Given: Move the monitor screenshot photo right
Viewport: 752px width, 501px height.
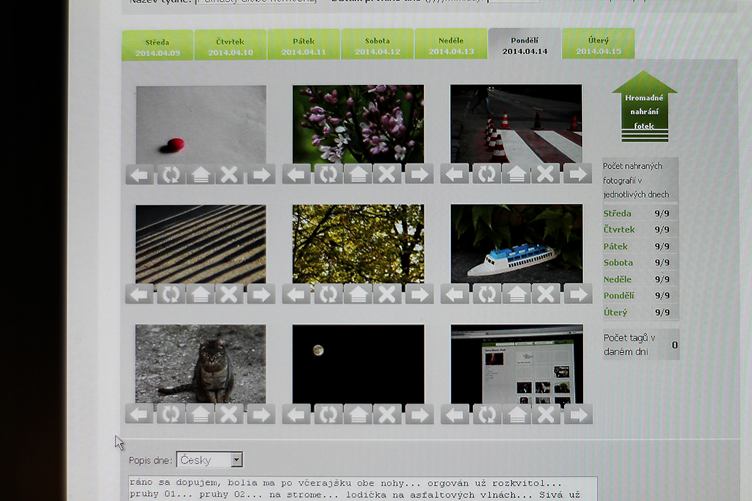Looking at the screenshot, I should (578, 415).
